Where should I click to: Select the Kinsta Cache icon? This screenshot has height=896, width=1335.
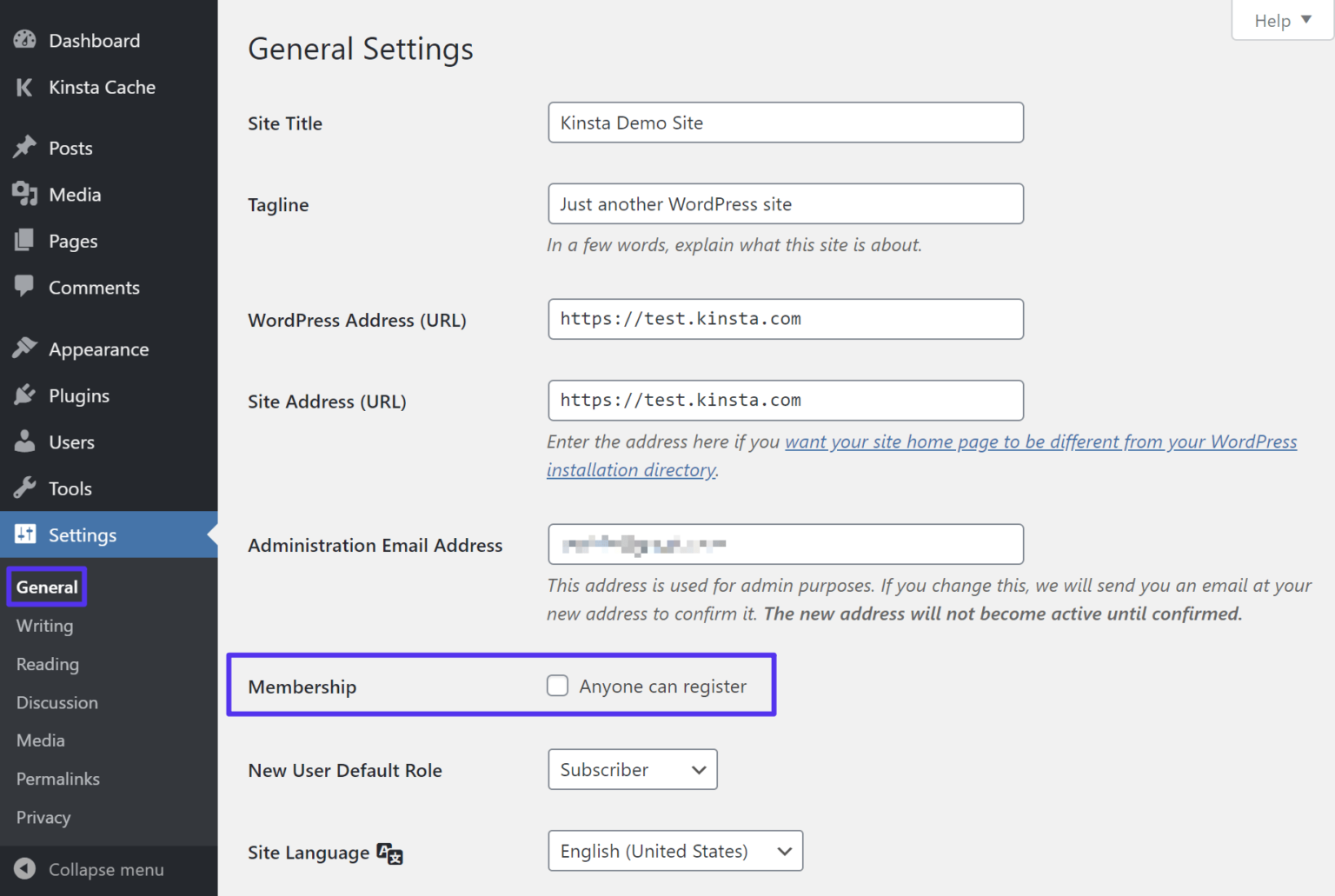coord(23,87)
